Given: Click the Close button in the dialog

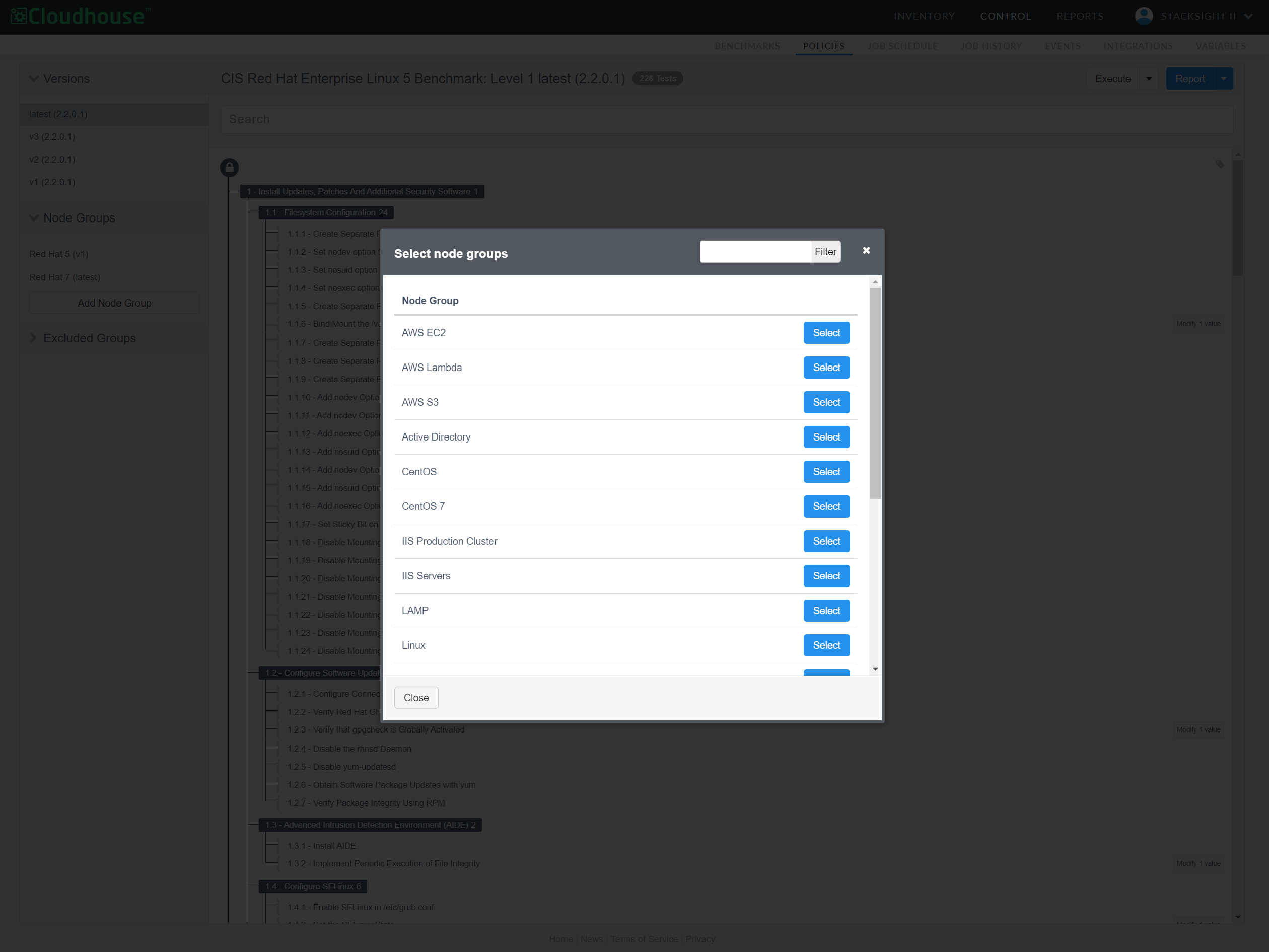Looking at the screenshot, I should pyautogui.click(x=416, y=697).
